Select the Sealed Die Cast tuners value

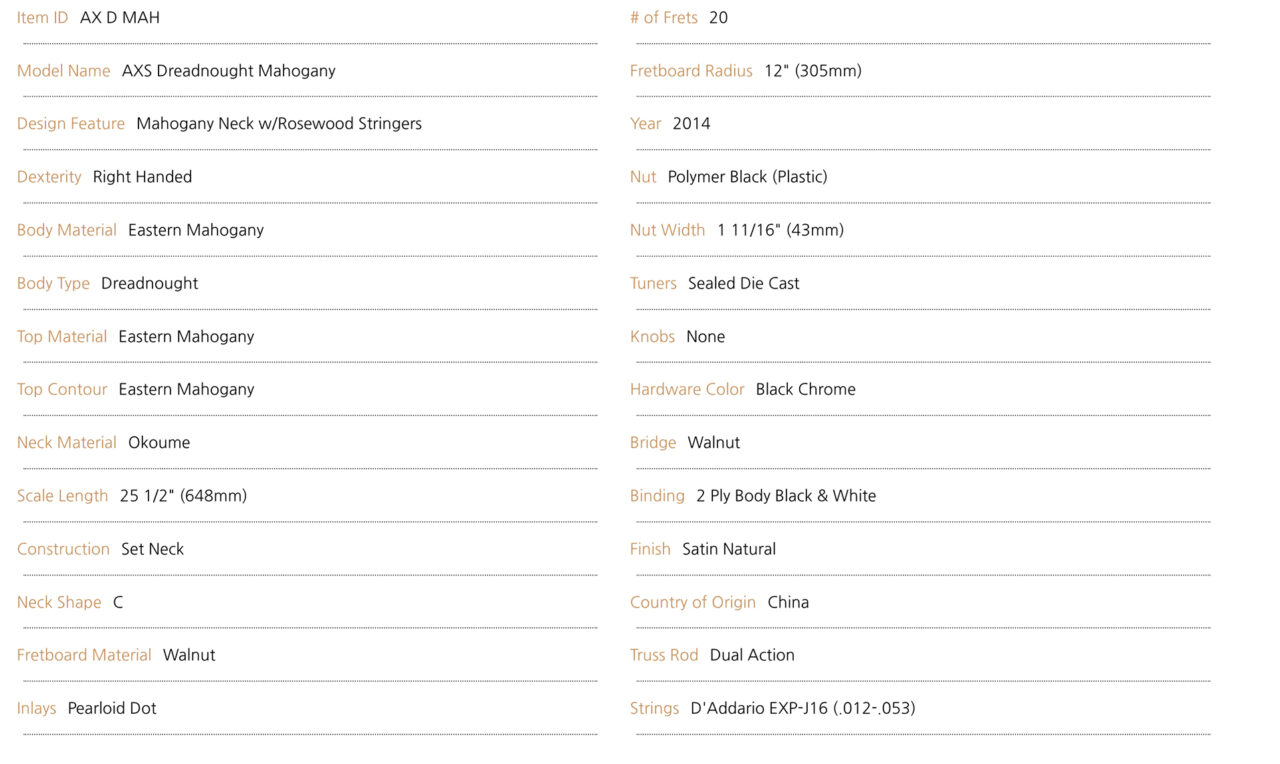744,283
